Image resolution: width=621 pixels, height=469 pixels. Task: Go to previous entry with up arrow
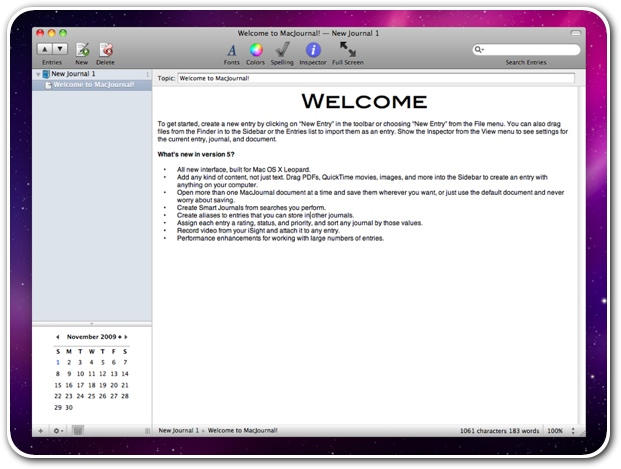tap(45, 49)
